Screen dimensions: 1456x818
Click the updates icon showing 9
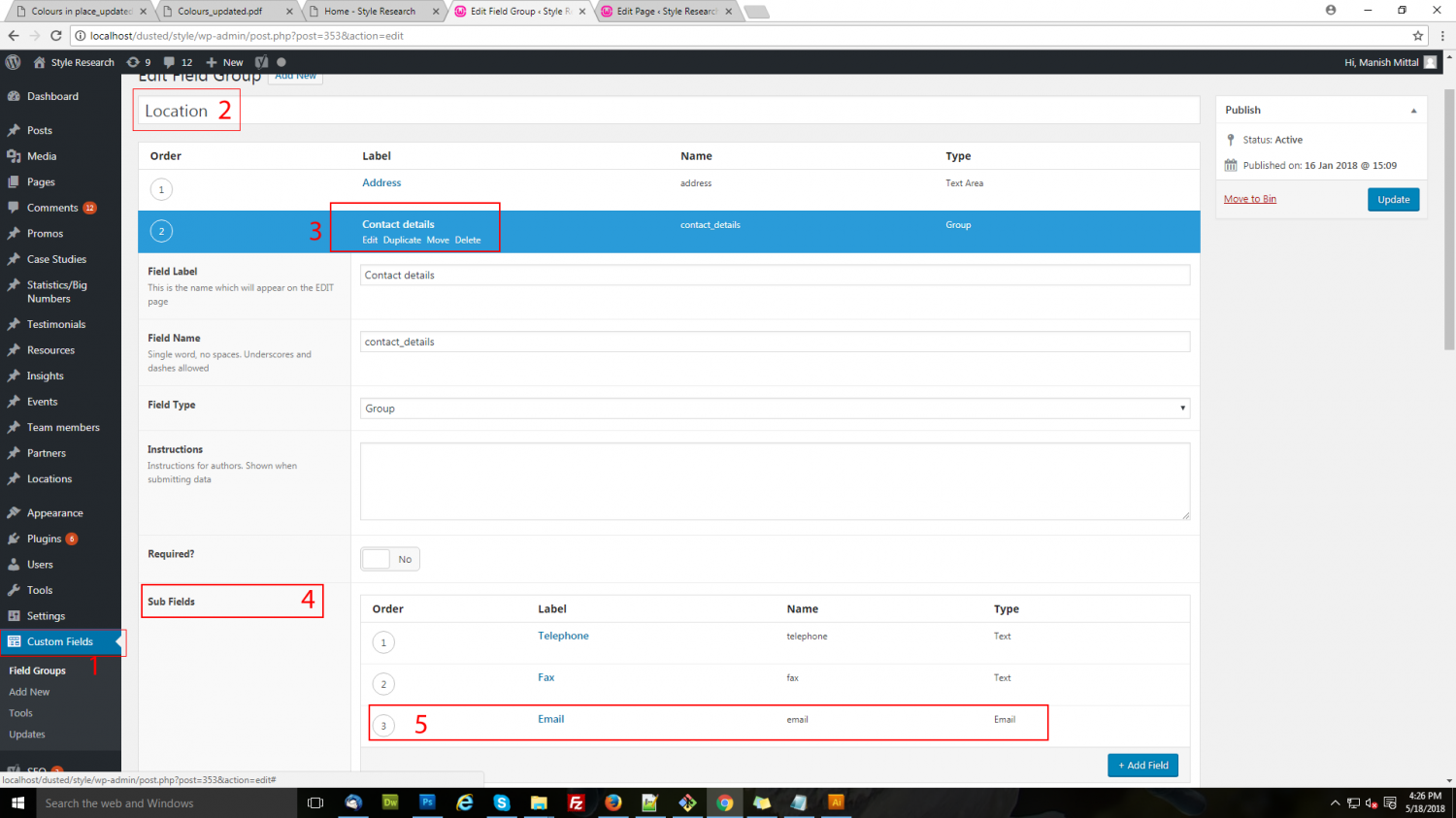[x=134, y=62]
